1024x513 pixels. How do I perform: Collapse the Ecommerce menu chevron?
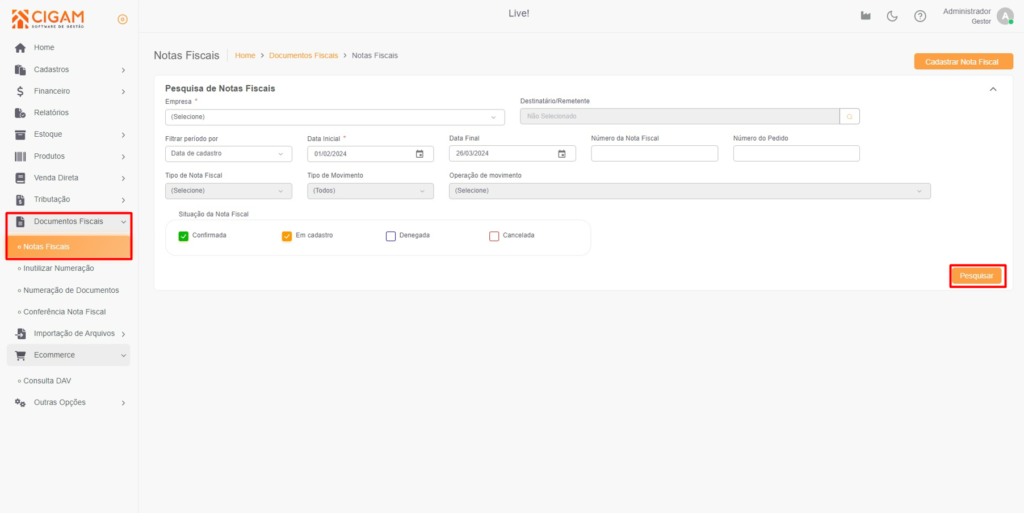123,356
